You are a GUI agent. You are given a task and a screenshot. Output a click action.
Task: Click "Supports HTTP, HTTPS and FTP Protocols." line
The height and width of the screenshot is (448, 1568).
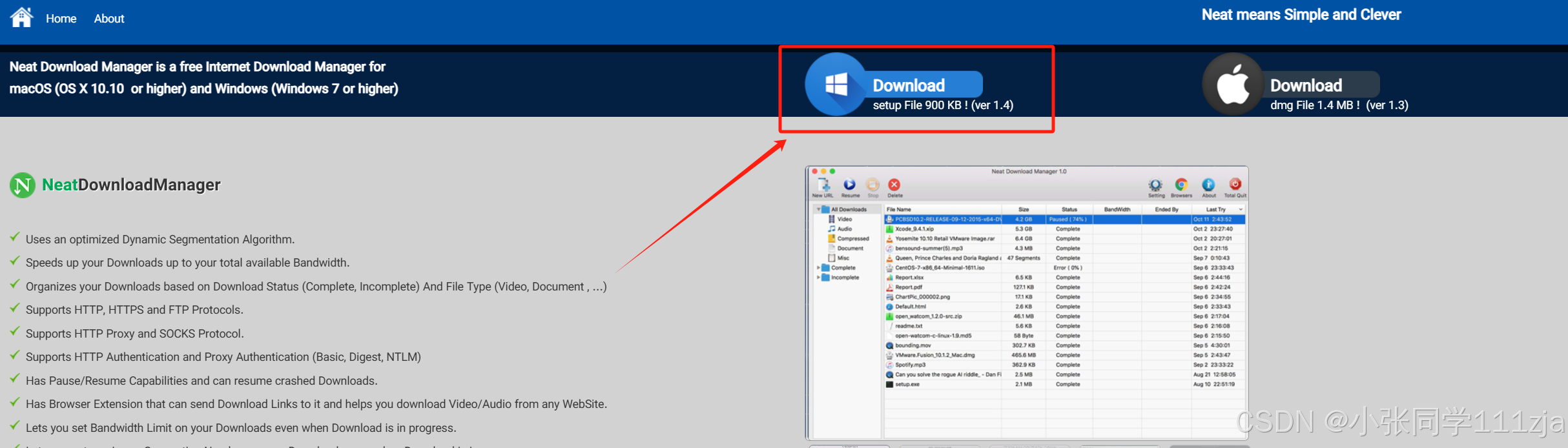(134, 310)
